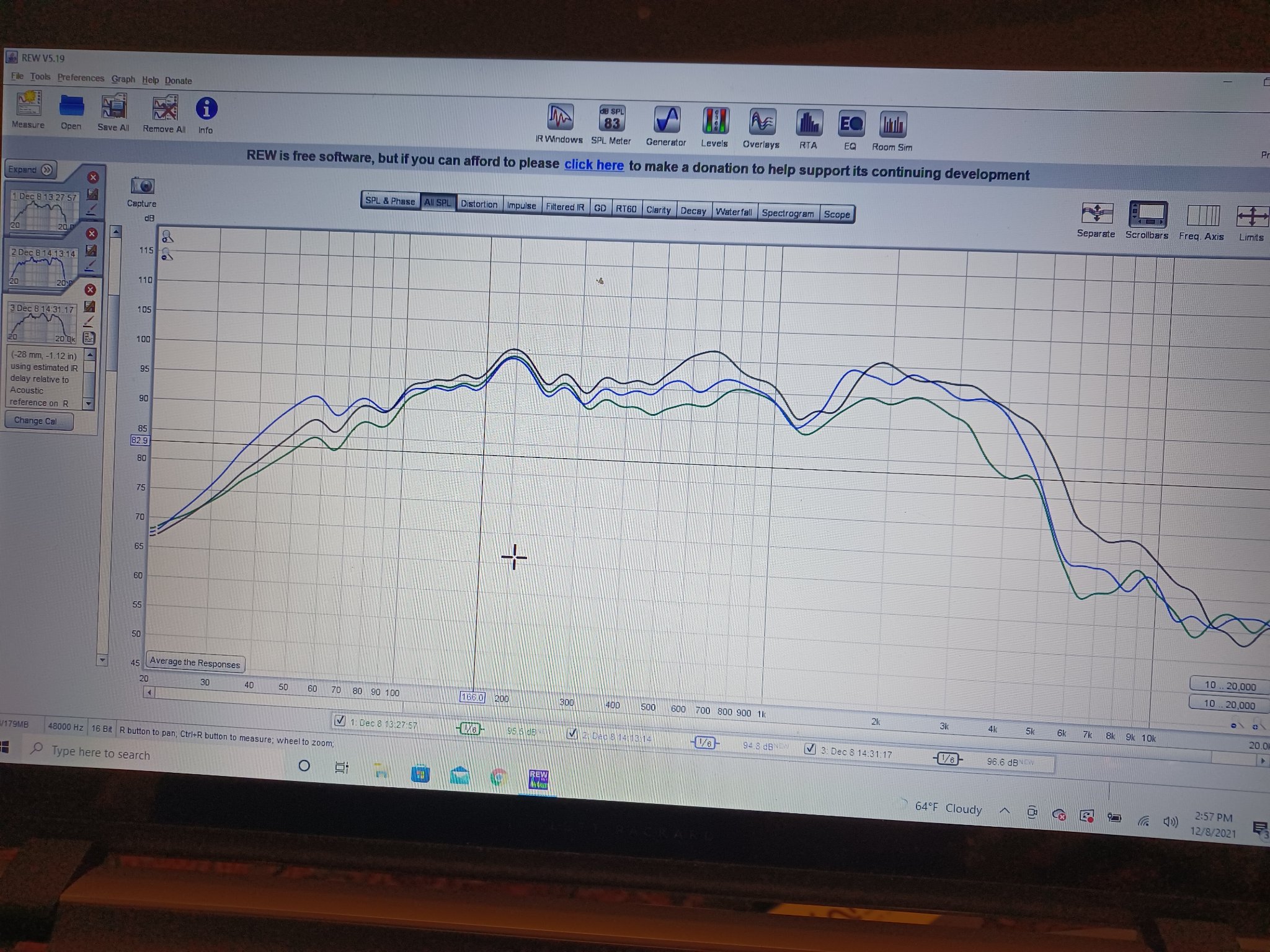
Task: Toggle trace 1: Dec 8 13:27:57 checkbox
Action: click(x=339, y=720)
